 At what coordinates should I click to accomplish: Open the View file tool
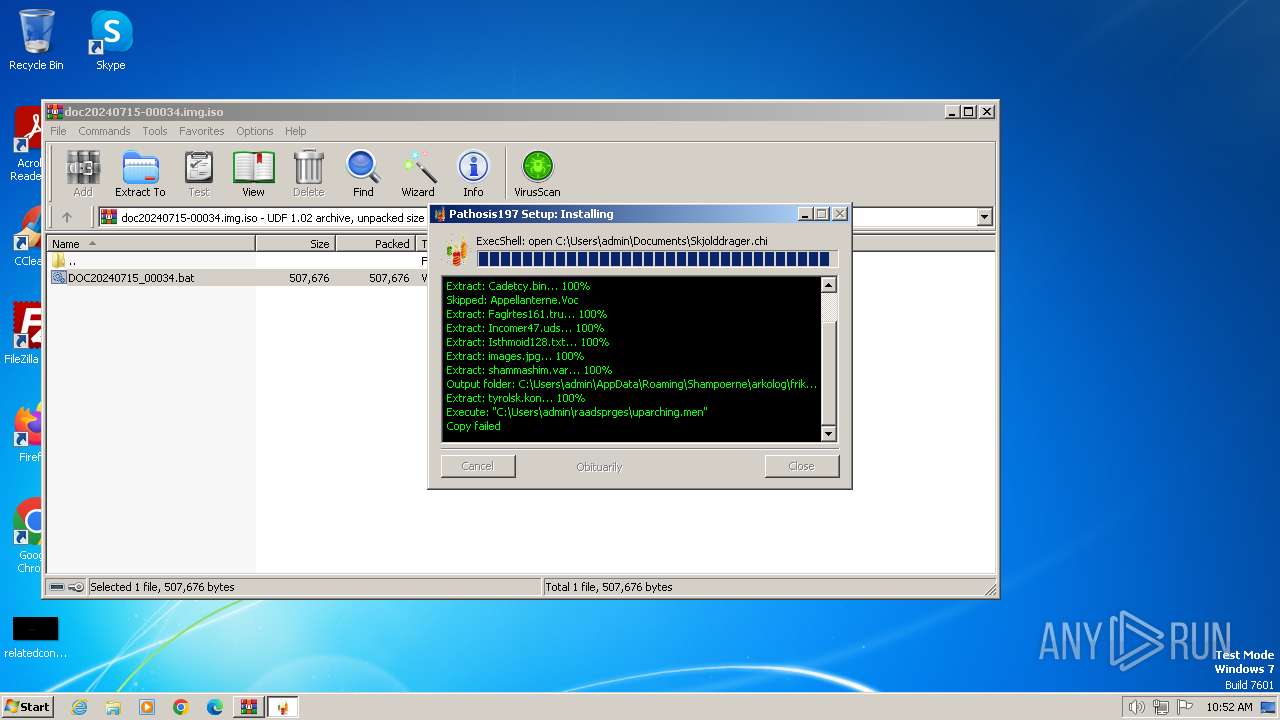[x=253, y=173]
